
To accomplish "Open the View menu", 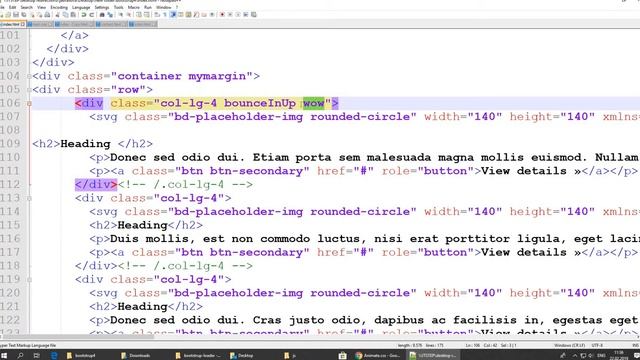I will (42, 7).
